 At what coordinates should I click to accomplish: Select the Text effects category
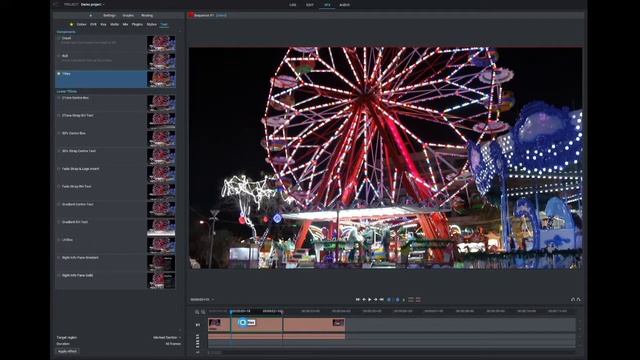[164, 24]
